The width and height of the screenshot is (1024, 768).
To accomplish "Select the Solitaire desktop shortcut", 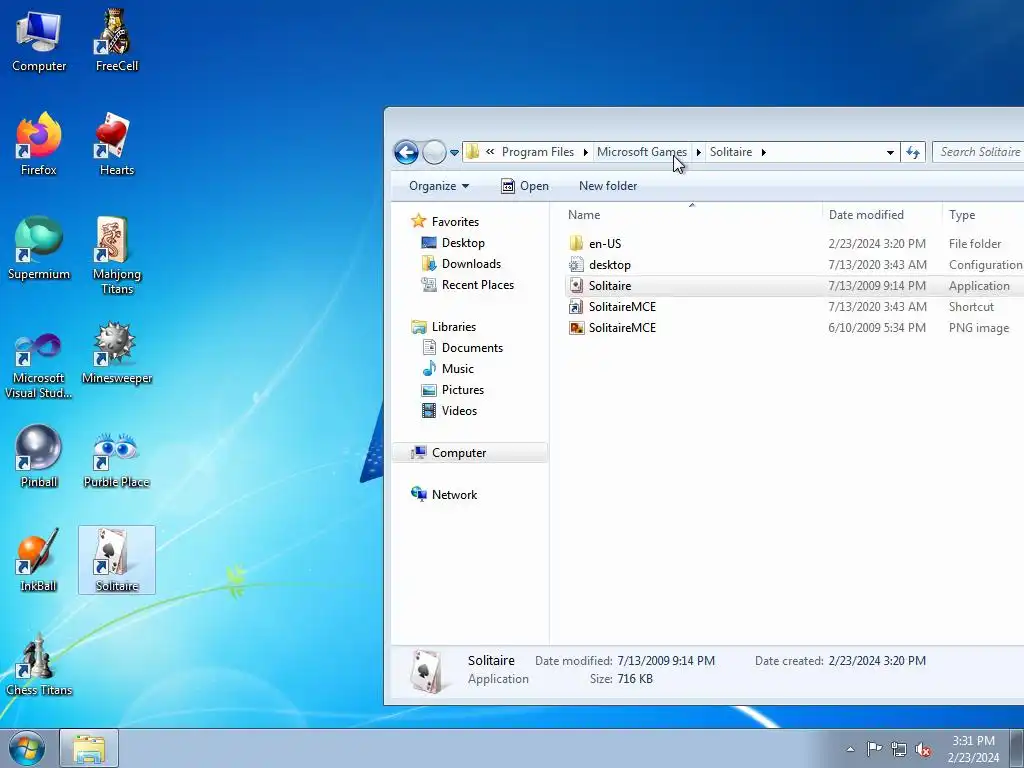I will [x=117, y=560].
